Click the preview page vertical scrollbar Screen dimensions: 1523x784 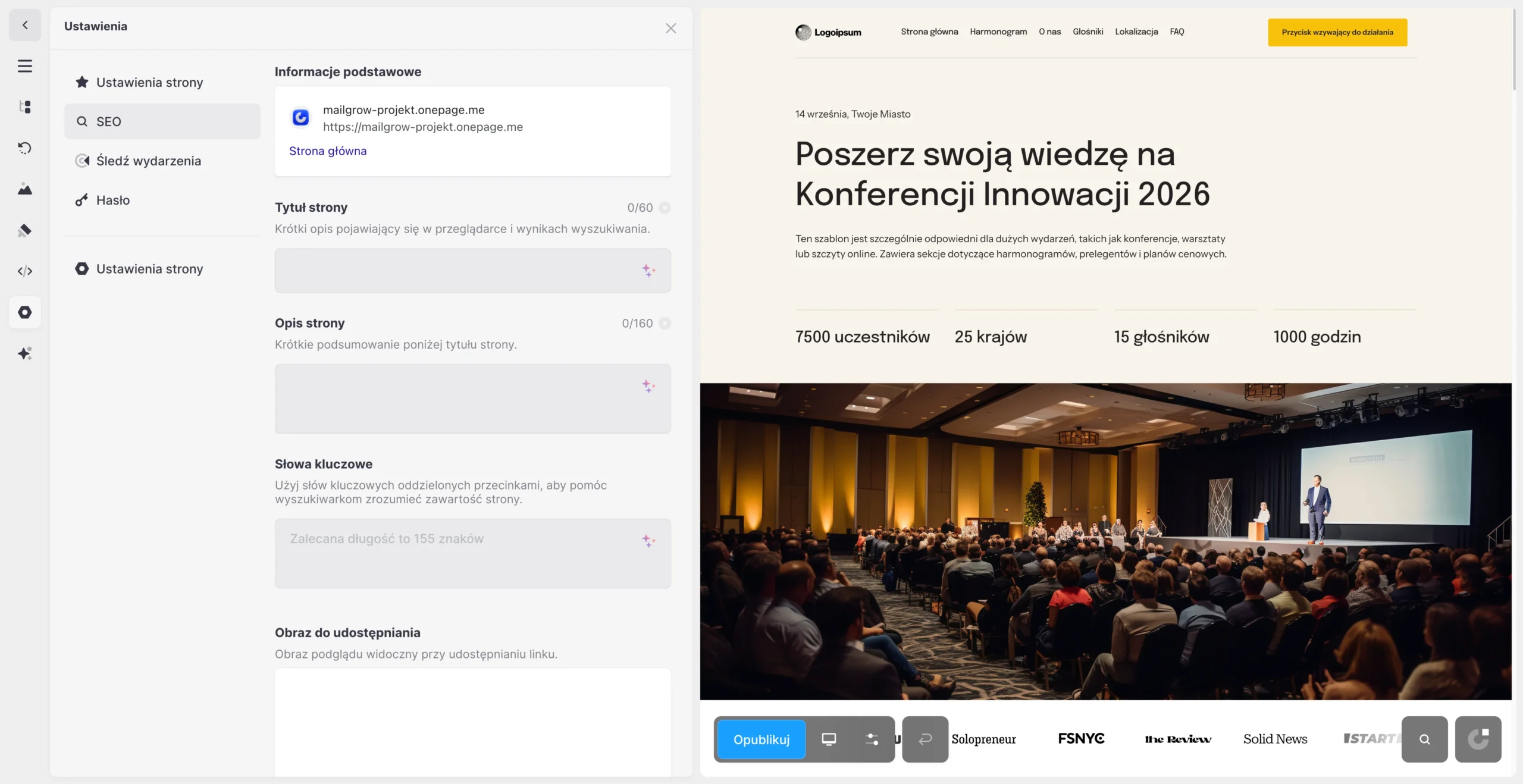tap(1515, 49)
